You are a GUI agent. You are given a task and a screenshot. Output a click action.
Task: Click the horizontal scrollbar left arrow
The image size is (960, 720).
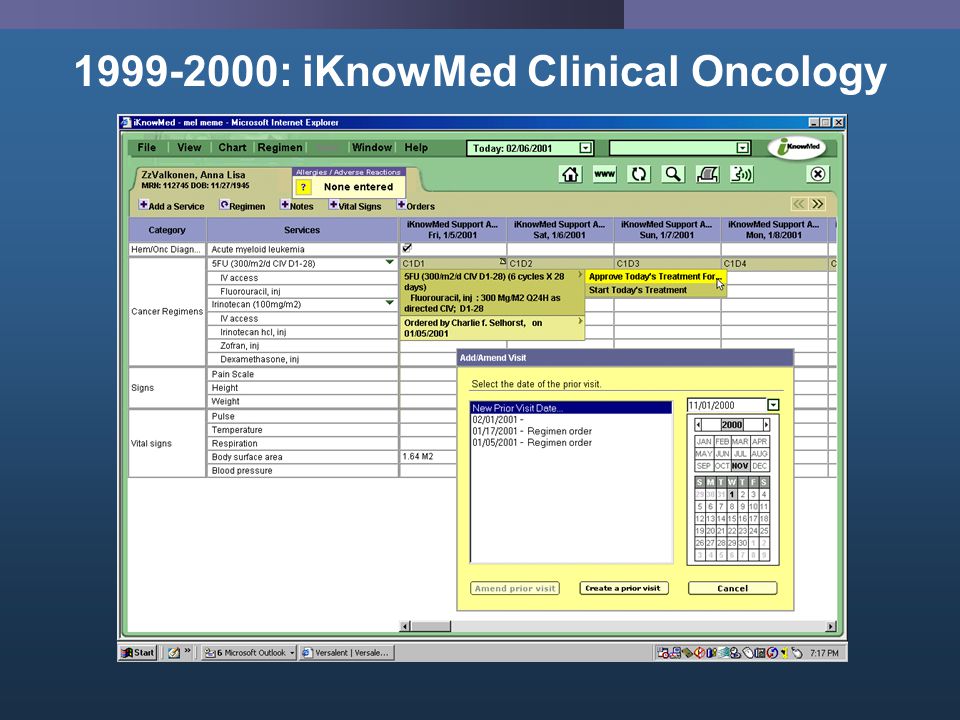[405, 626]
